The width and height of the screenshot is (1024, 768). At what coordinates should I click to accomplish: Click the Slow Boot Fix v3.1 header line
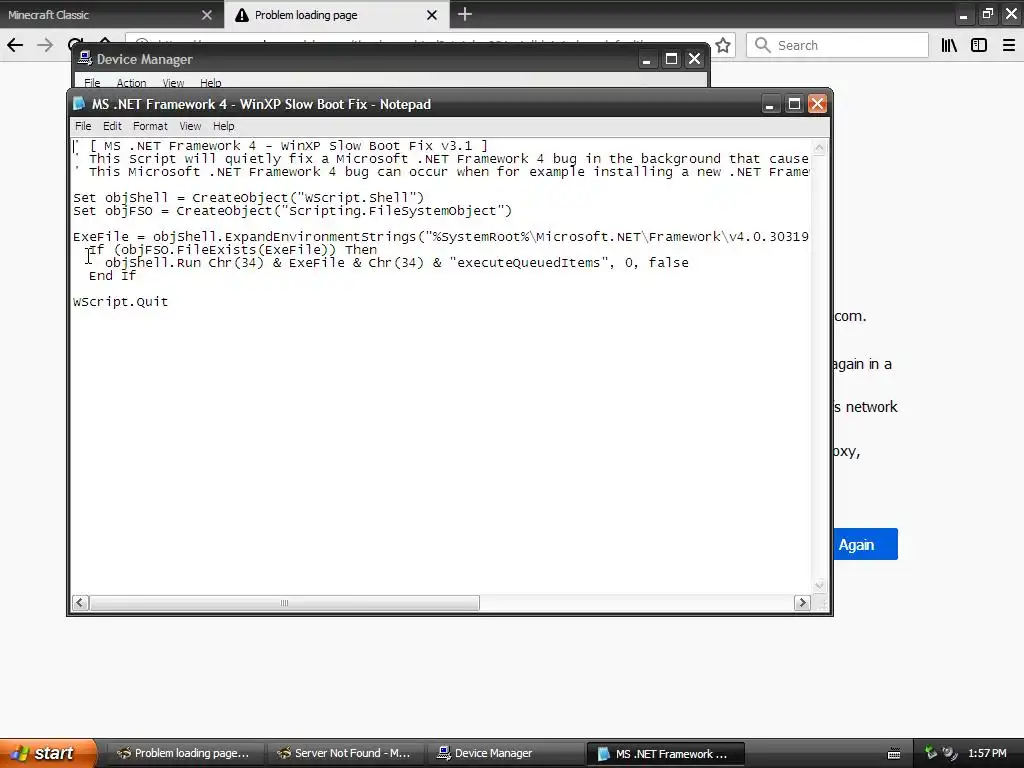pos(281,146)
